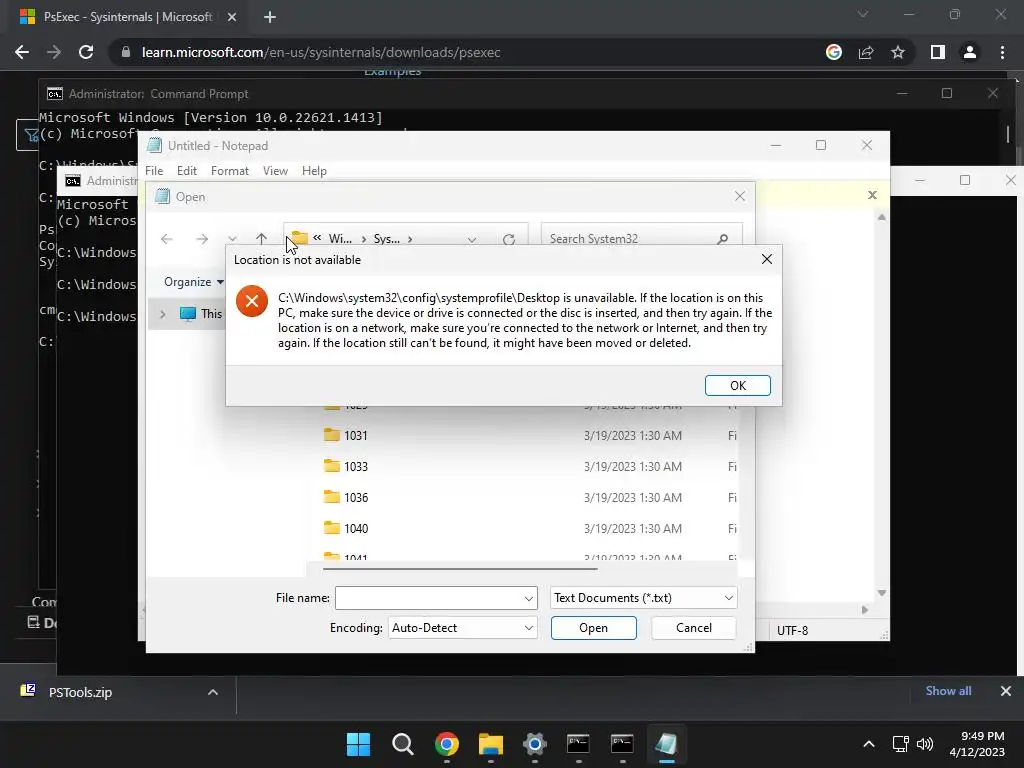The image size is (1024, 768).
Task: Reload the Chrome page
Action: click(x=86, y=52)
